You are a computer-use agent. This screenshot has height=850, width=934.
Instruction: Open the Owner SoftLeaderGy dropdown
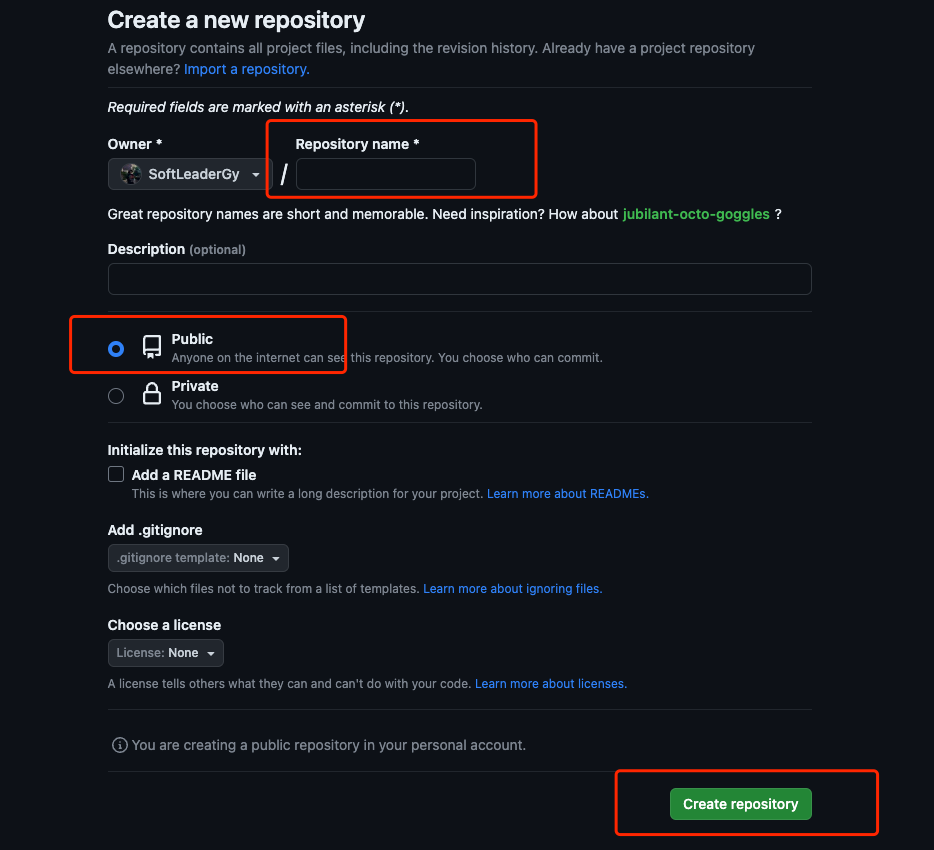190,174
